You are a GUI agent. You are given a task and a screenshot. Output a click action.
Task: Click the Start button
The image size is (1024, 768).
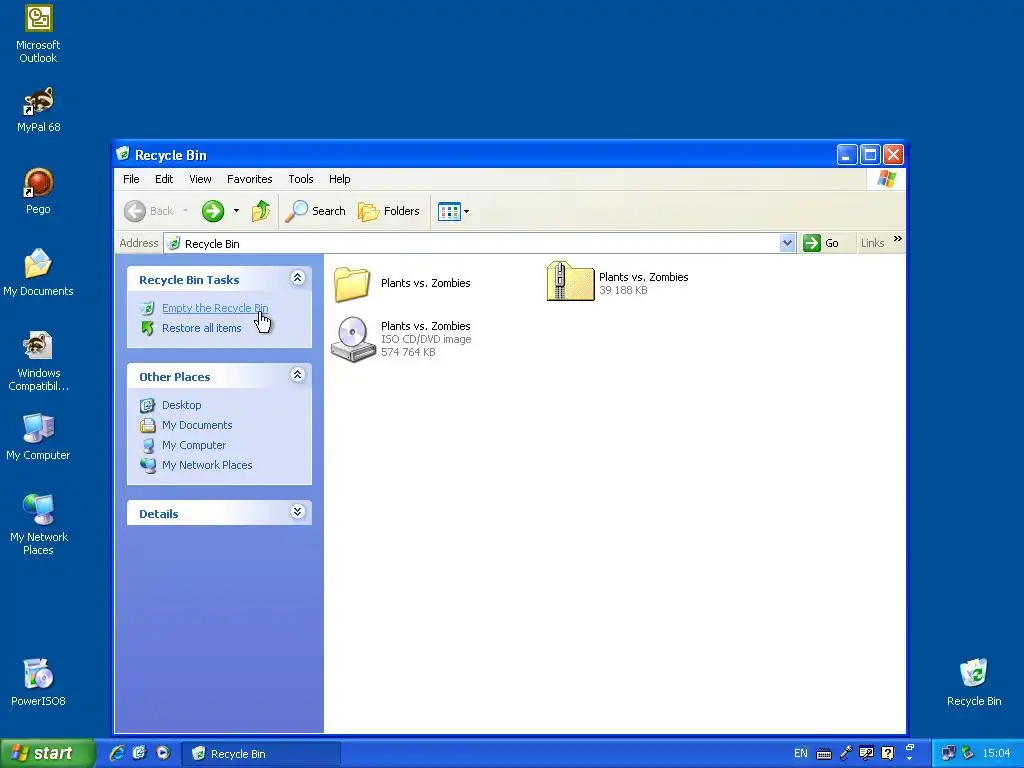(47, 754)
